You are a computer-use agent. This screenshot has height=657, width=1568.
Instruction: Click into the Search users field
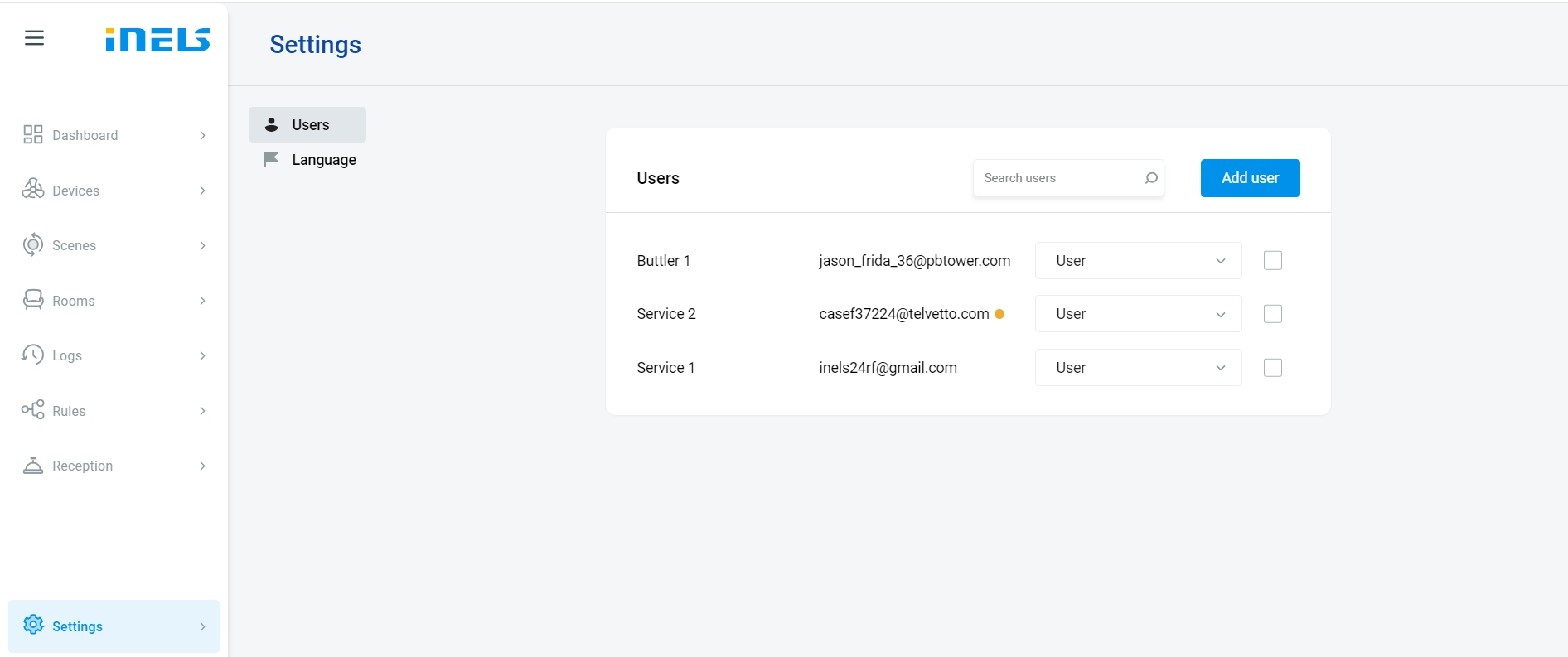point(1057,178)
